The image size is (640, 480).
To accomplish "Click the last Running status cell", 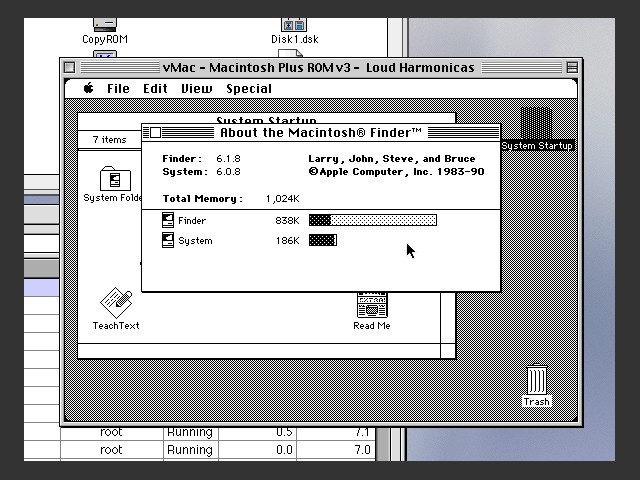I will pyautogui.click(x=189, y=450).
